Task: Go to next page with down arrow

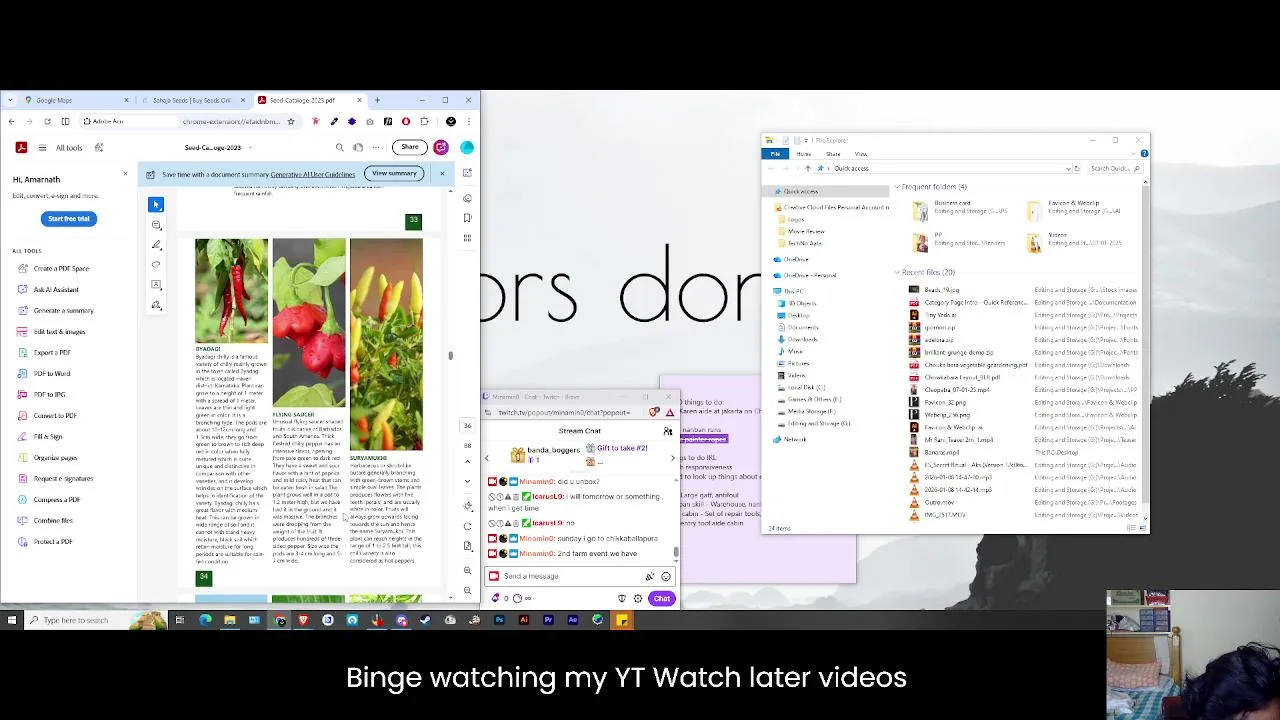Action: point(467,482)
